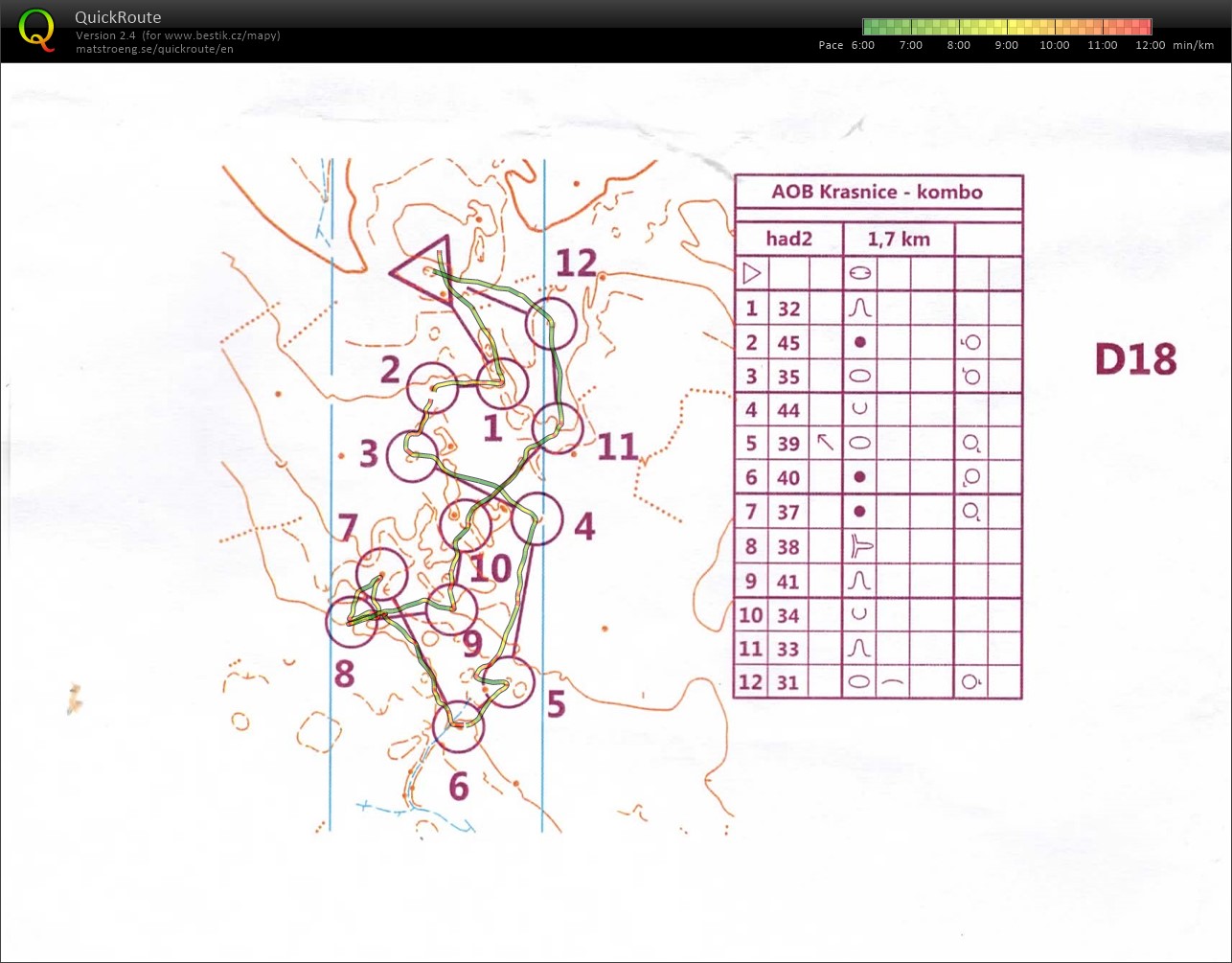Select control circle 8 on the map
This screenshot has height=963, width=1232.
[x=352, y=621]
